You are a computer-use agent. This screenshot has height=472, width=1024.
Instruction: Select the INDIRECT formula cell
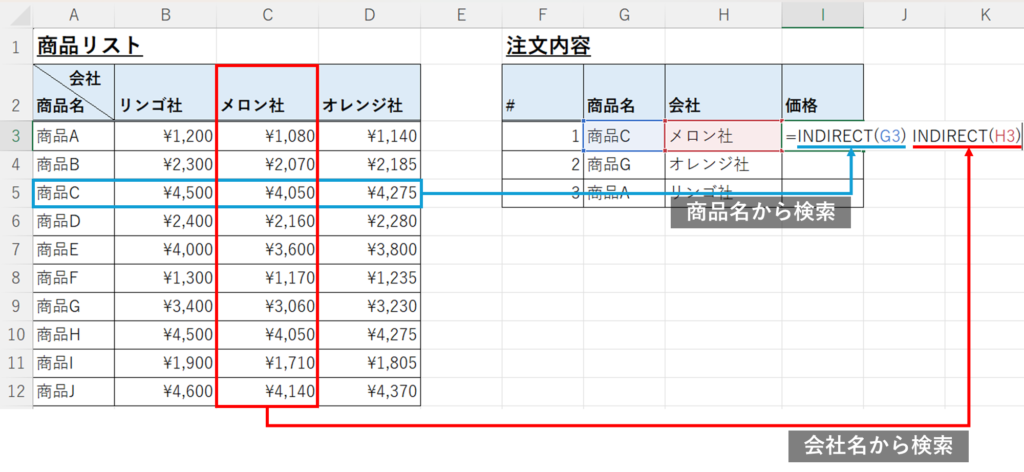pos(822,136)
